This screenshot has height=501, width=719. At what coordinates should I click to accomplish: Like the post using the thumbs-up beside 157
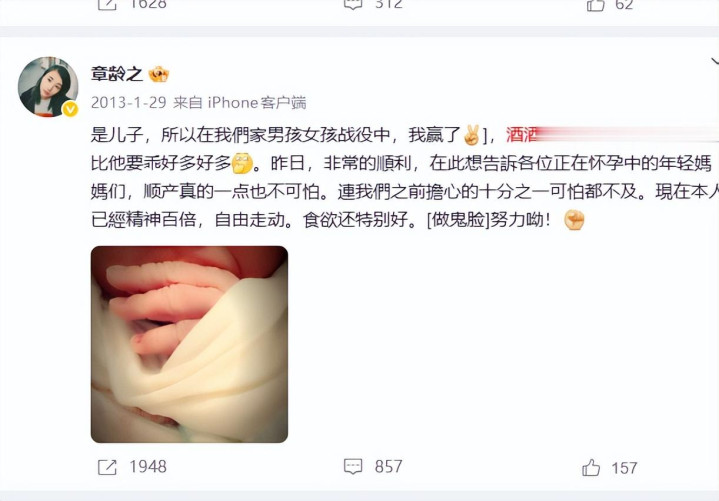pyautogui.click(x=591, y=468)
